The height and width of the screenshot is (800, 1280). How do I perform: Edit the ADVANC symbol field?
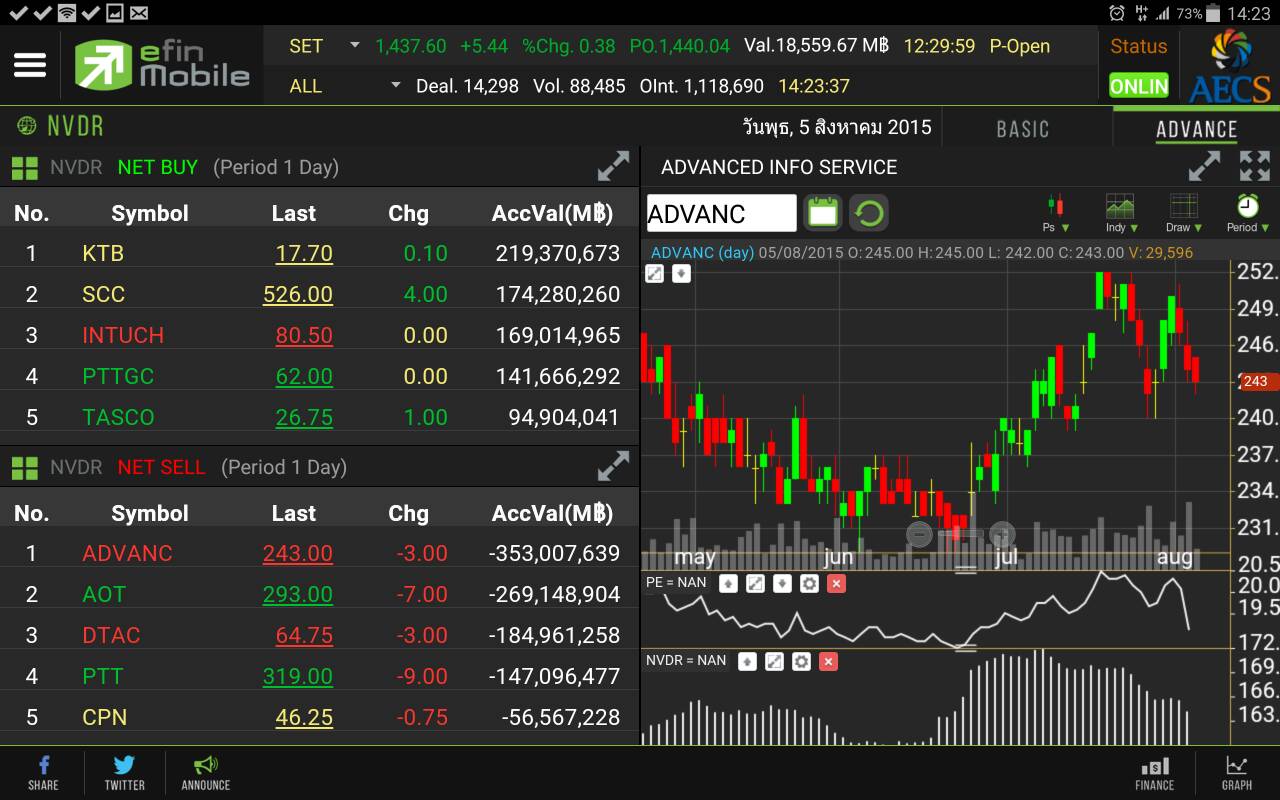click(721, 213)
